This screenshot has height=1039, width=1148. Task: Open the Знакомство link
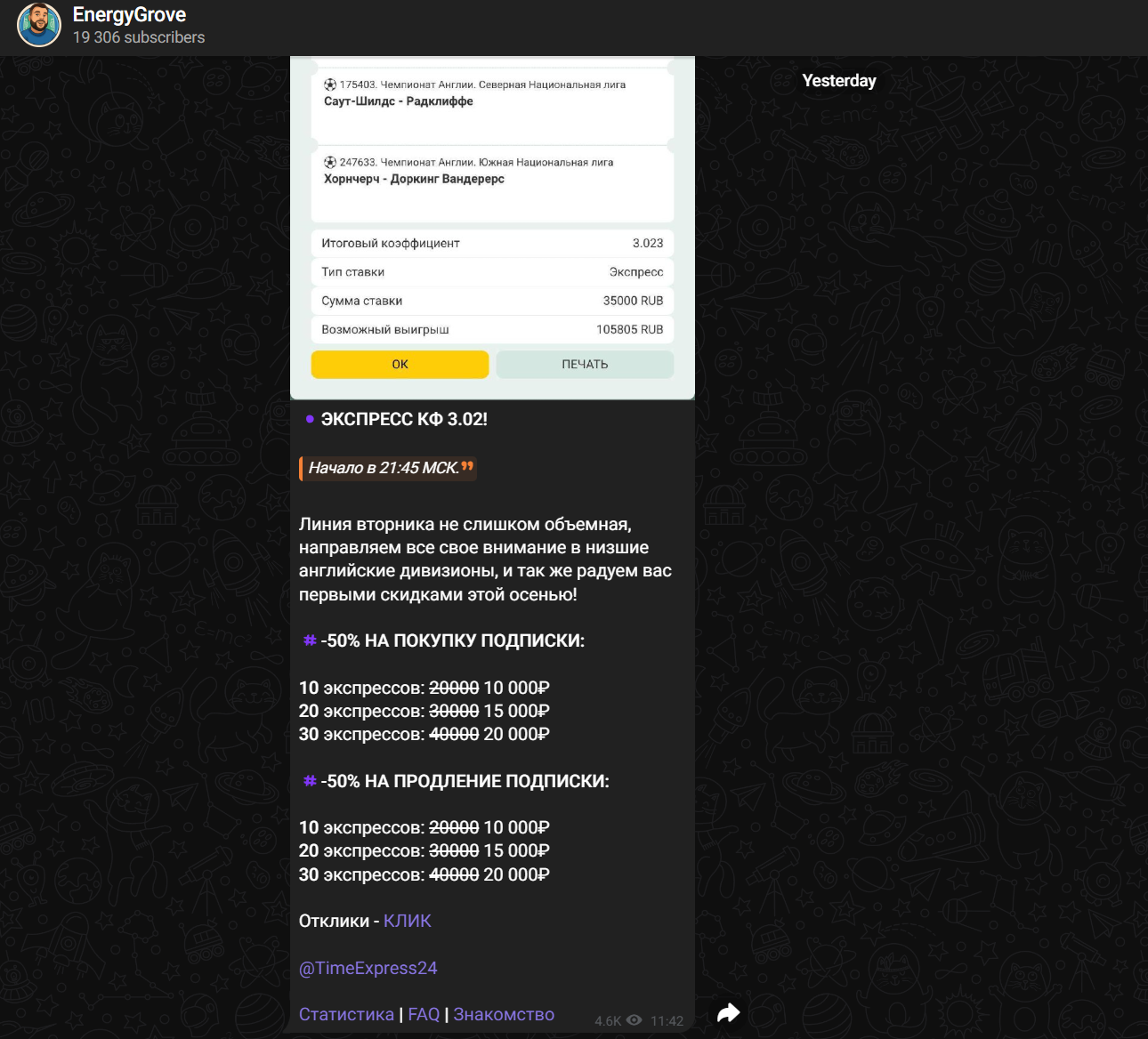pyautogui.click(x=504, y=1014)
